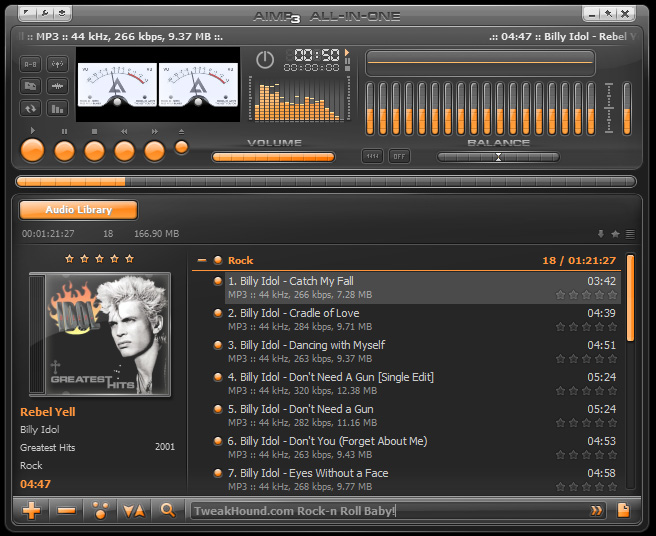Viewport: 656px width, 536px height.
Task: Stop playback with the Stop button
Action: (95, 151)
